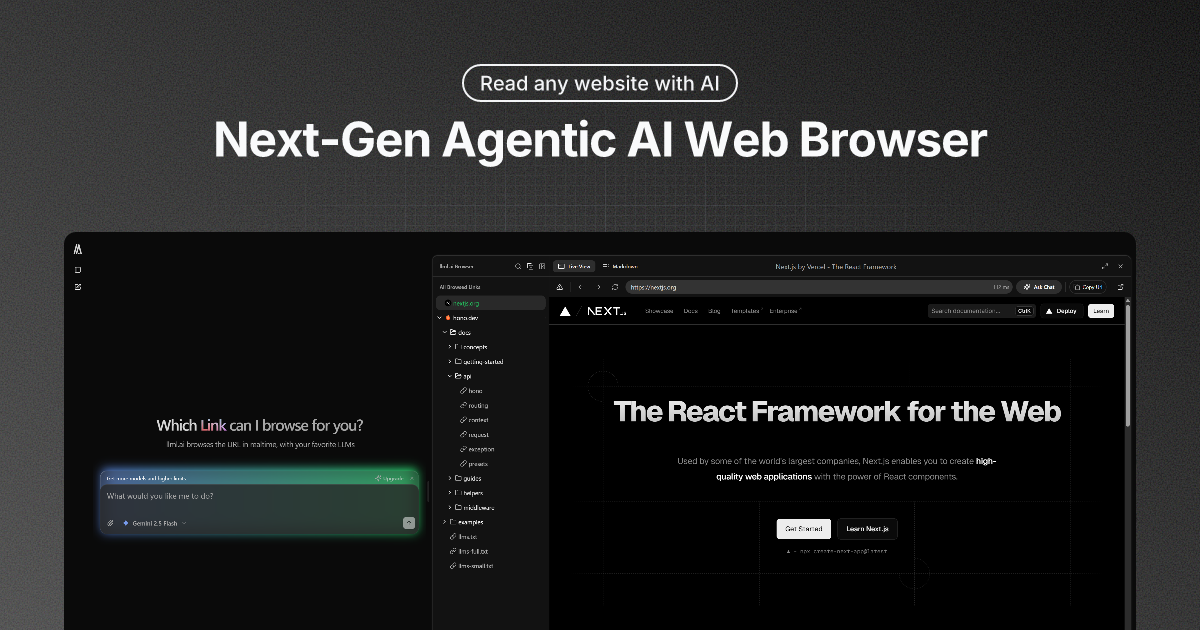Expand the examples folder

pos(445,522)
